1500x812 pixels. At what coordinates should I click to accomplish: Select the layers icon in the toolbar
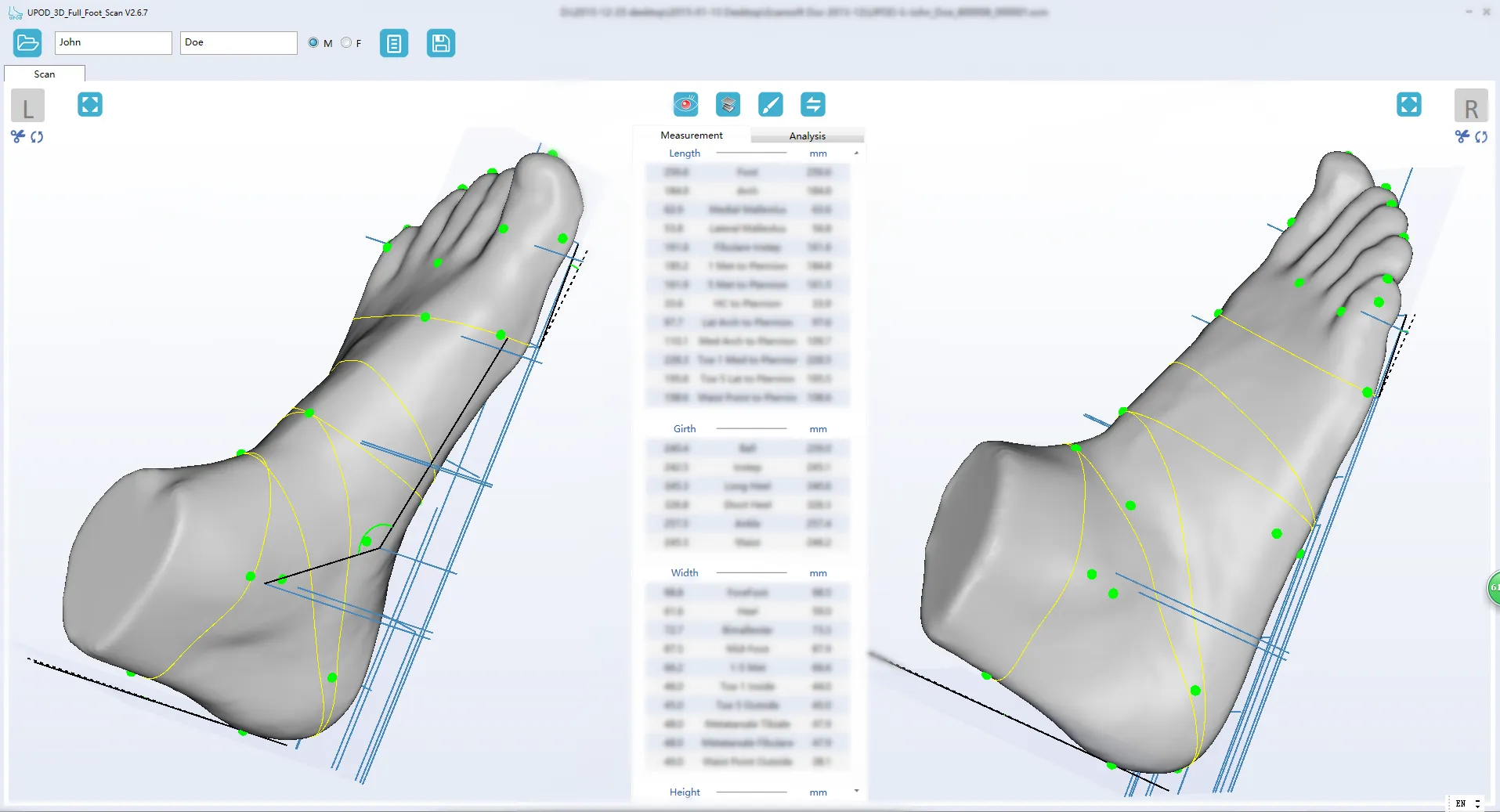(x=728, y=104)
